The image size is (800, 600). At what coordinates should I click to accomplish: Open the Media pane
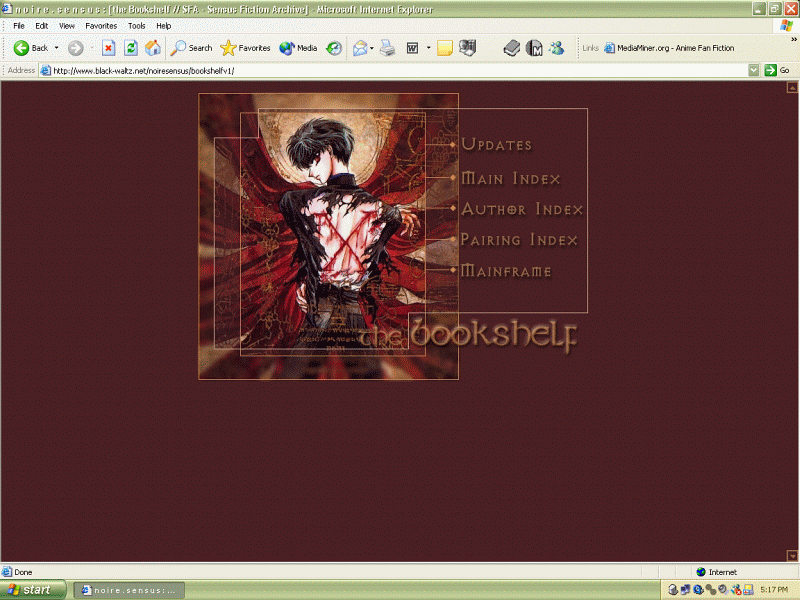pos(298,47)
